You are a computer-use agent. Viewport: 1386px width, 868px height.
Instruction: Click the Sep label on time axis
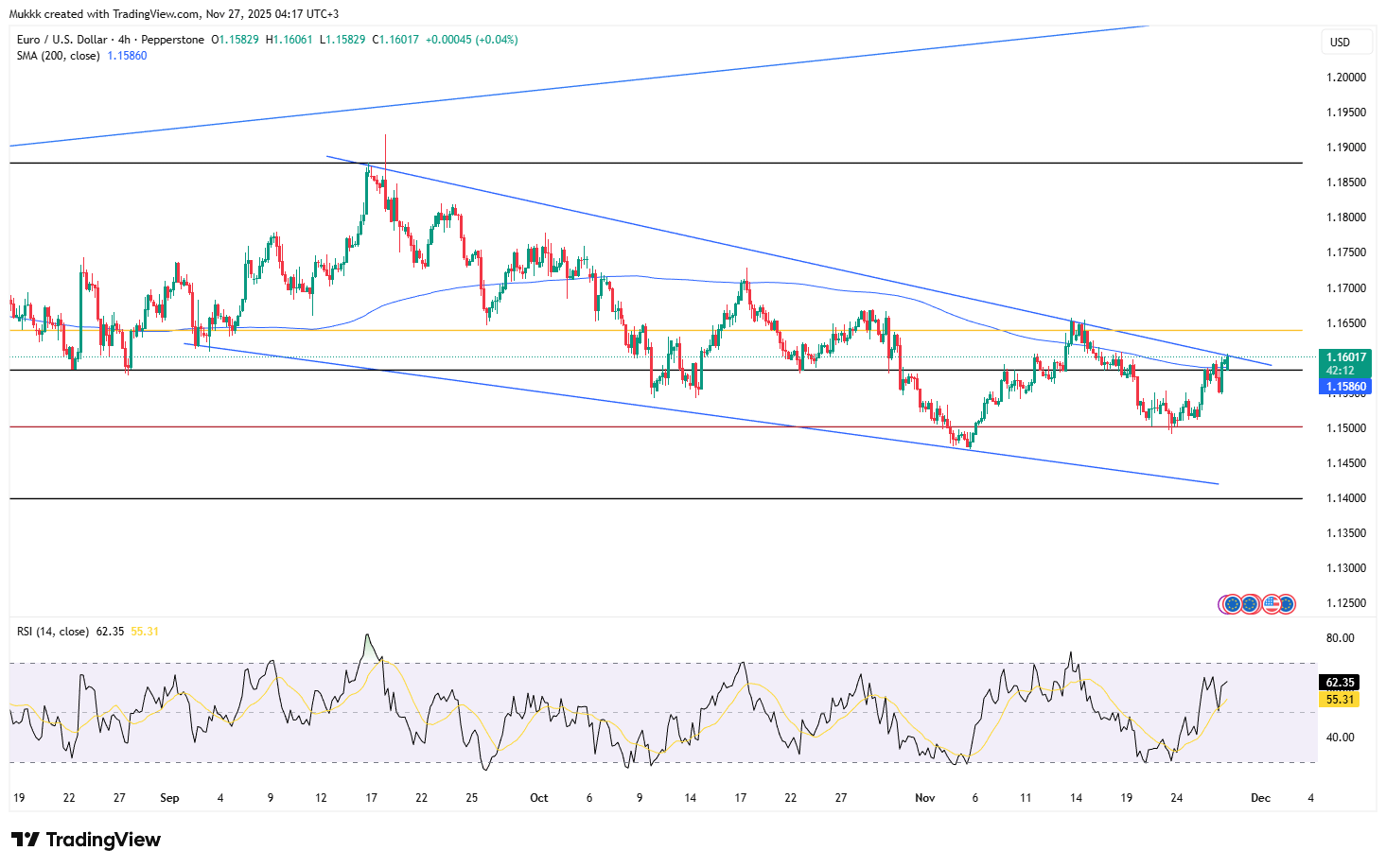pos(169,798)
